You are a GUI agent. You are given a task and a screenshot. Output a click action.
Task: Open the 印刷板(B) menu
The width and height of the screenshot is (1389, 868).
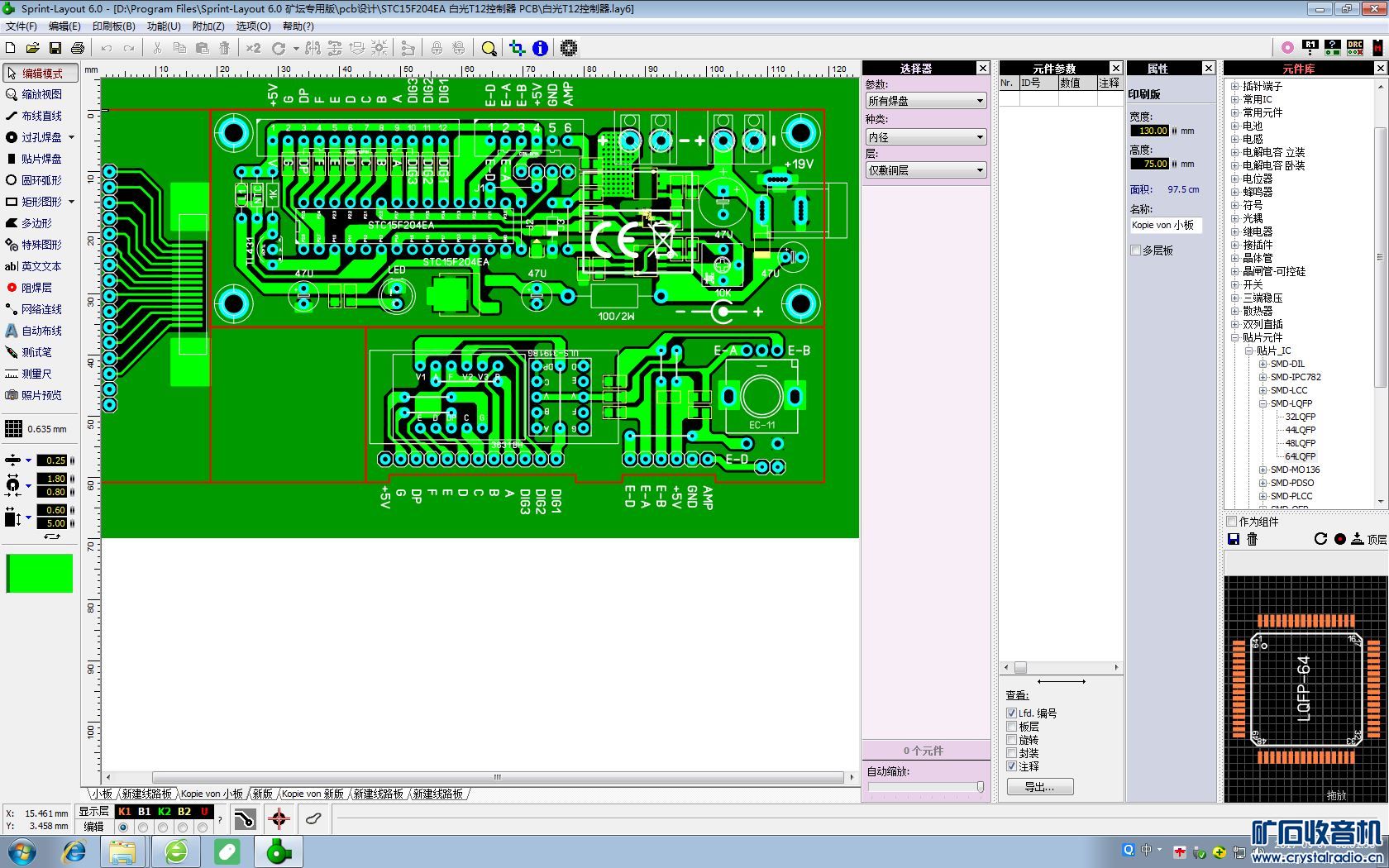pos(114,26)
